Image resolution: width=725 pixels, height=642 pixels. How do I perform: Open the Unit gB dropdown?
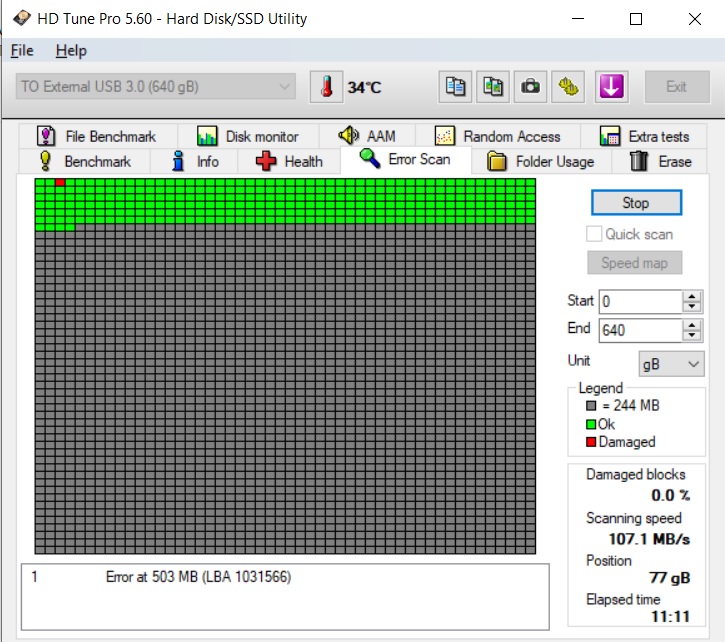671,364
